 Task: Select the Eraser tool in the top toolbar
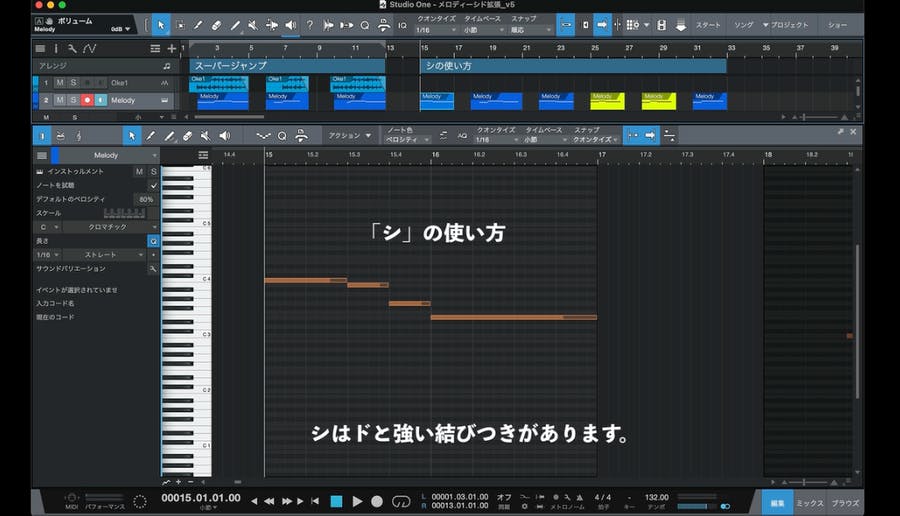click(216, 25)
